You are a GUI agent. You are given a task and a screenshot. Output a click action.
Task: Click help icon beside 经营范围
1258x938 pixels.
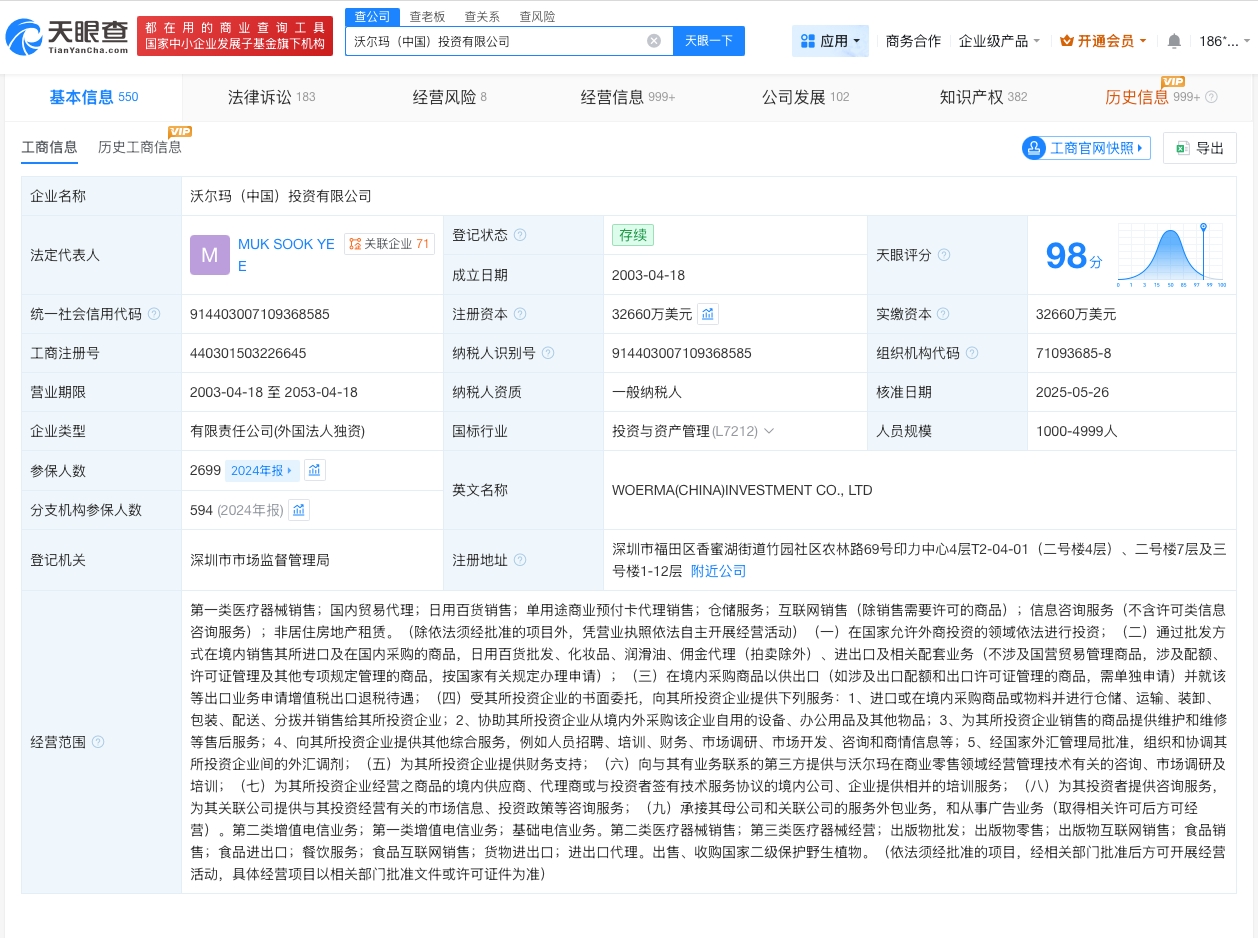pyautogui.click(x=98, y=742)
